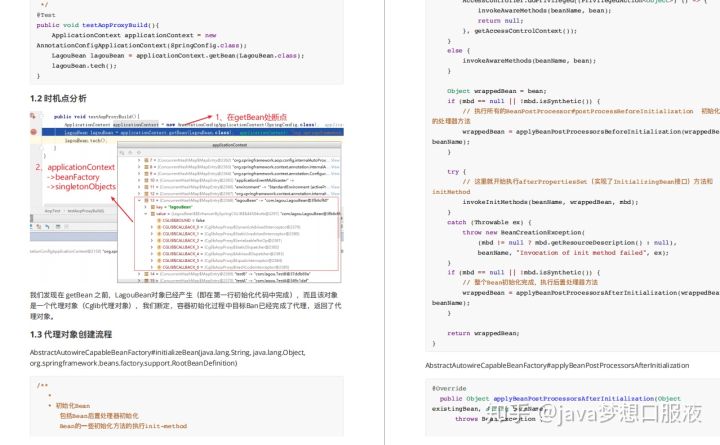
Task: Click the heading '1.3 代理对象创建流程'
Action: 71,334
